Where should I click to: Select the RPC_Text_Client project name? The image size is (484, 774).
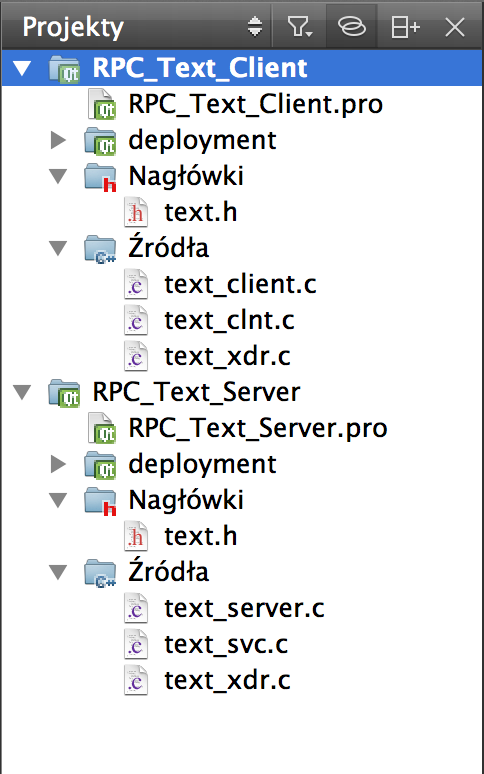pyautogui.click(x=200, y=68)
